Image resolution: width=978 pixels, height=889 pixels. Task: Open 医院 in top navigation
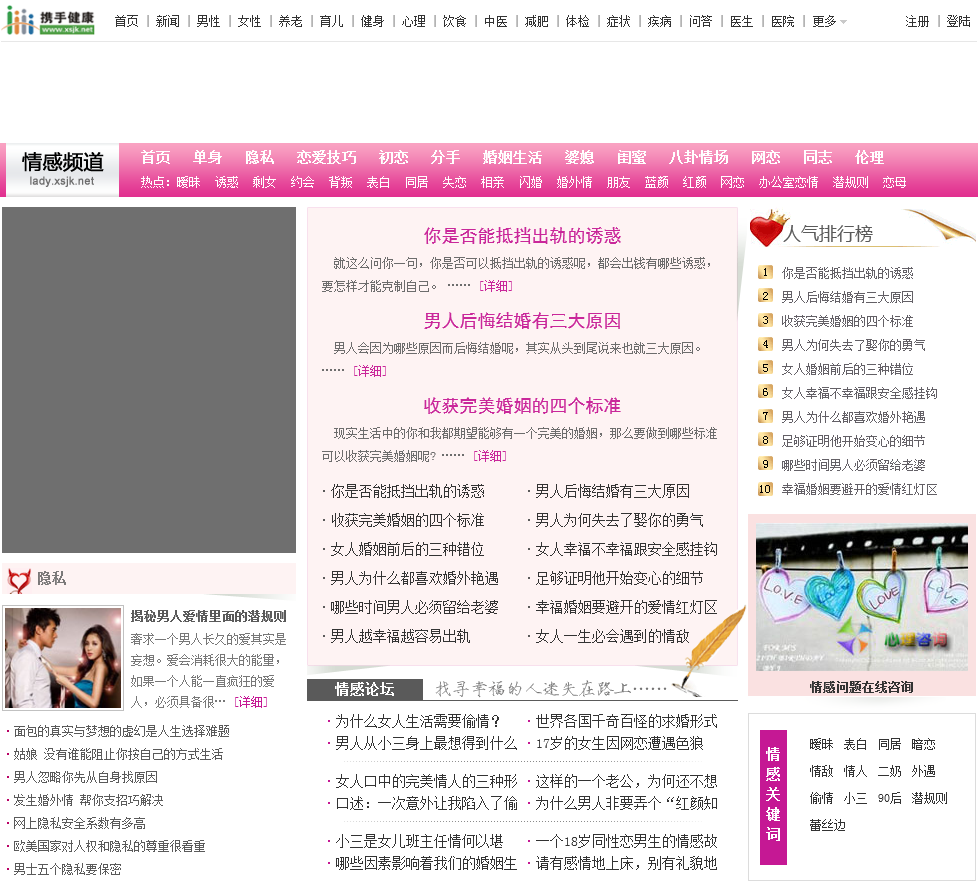(x=783, y=21)
